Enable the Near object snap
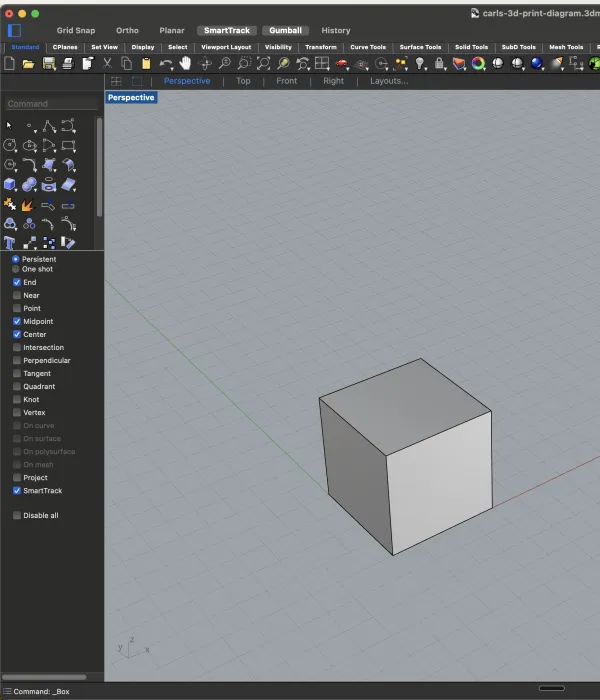The image size is (600, 700). tap(17, 295)
